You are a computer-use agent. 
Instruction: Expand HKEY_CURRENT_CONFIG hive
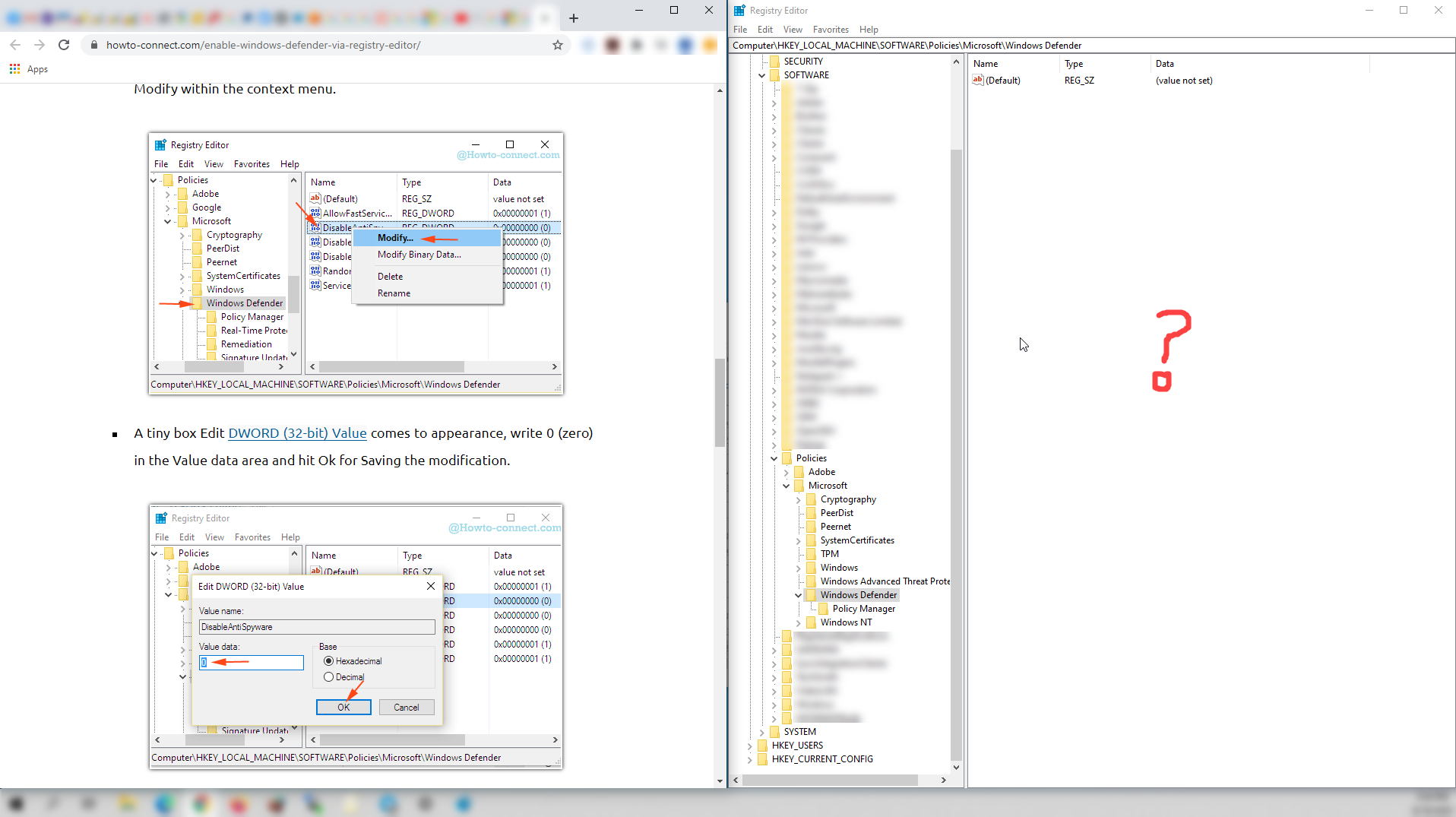[x=749, y=759]
